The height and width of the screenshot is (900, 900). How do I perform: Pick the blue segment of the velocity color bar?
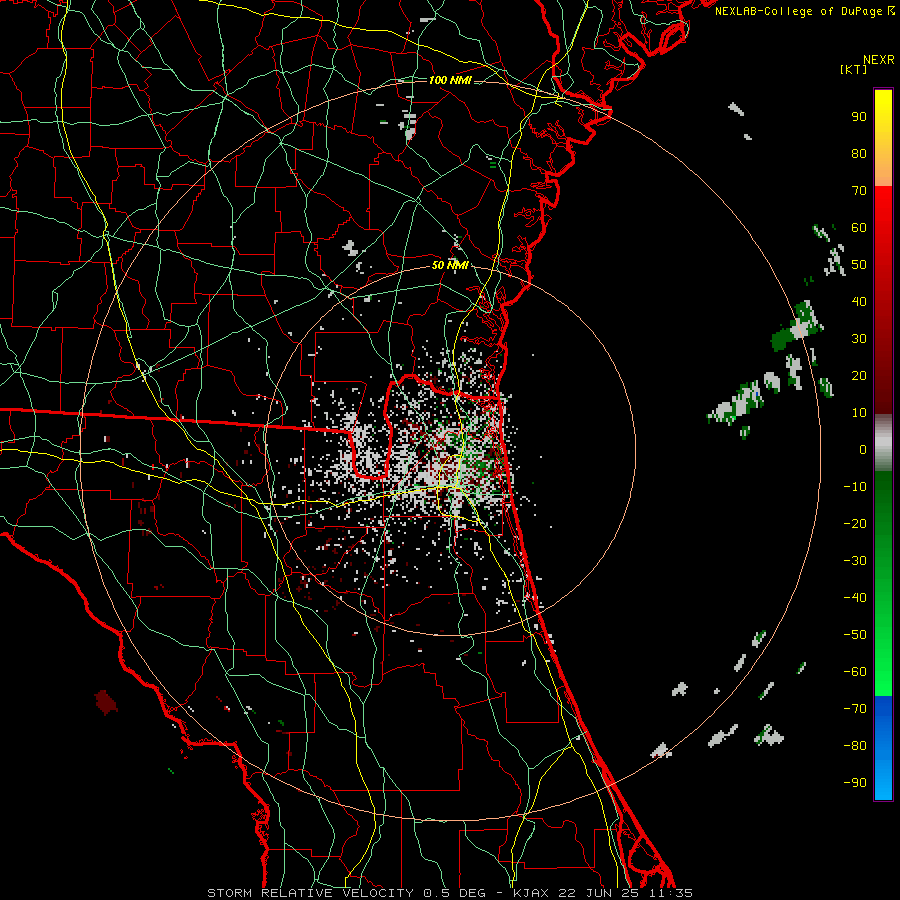(x=883, y=747)
